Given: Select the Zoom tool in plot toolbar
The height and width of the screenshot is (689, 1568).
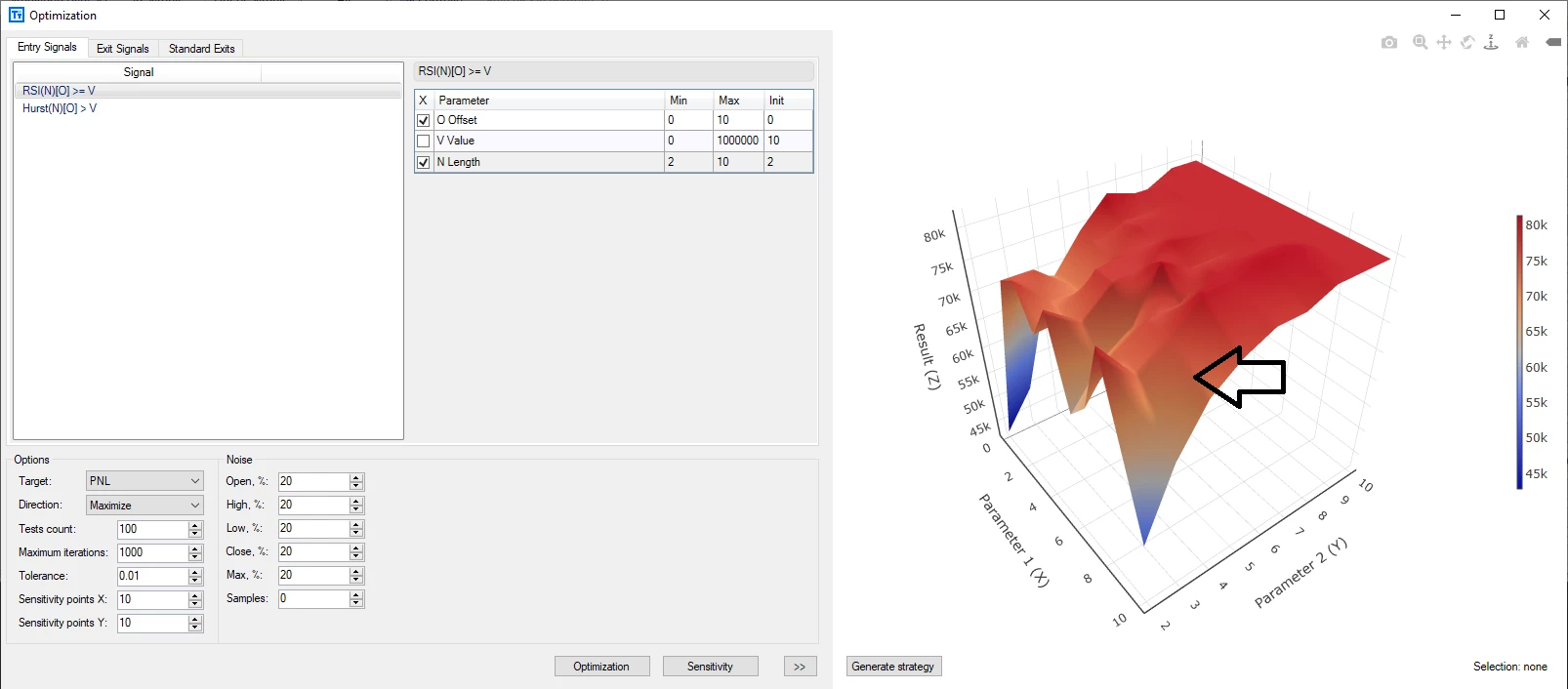Looking at the screenshot, I should pos(1421,42).
